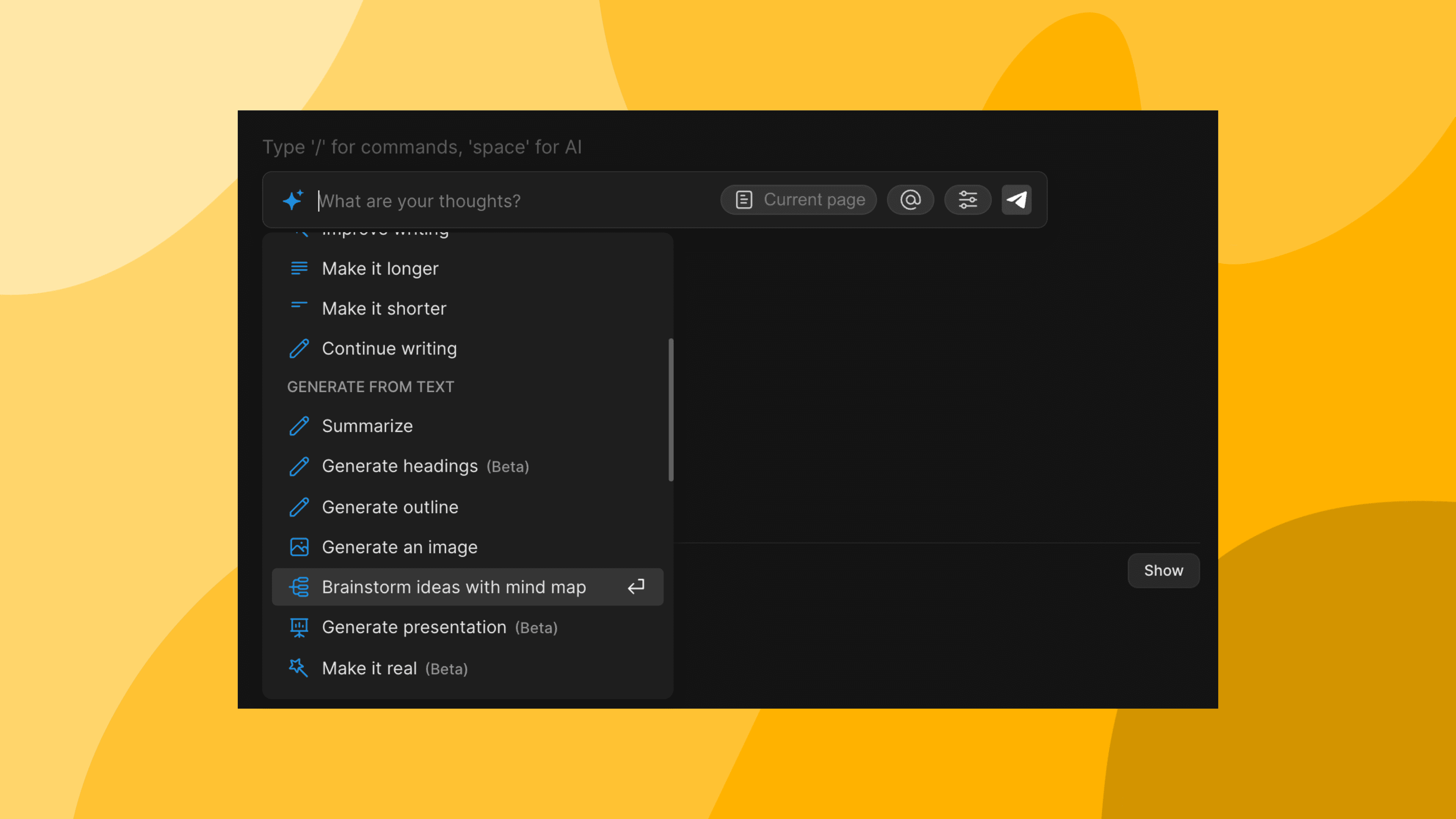Viewport: 1456px width, 819px height.
Task: Click the pencil icon next to Summarize
Action: coord(299,425)
